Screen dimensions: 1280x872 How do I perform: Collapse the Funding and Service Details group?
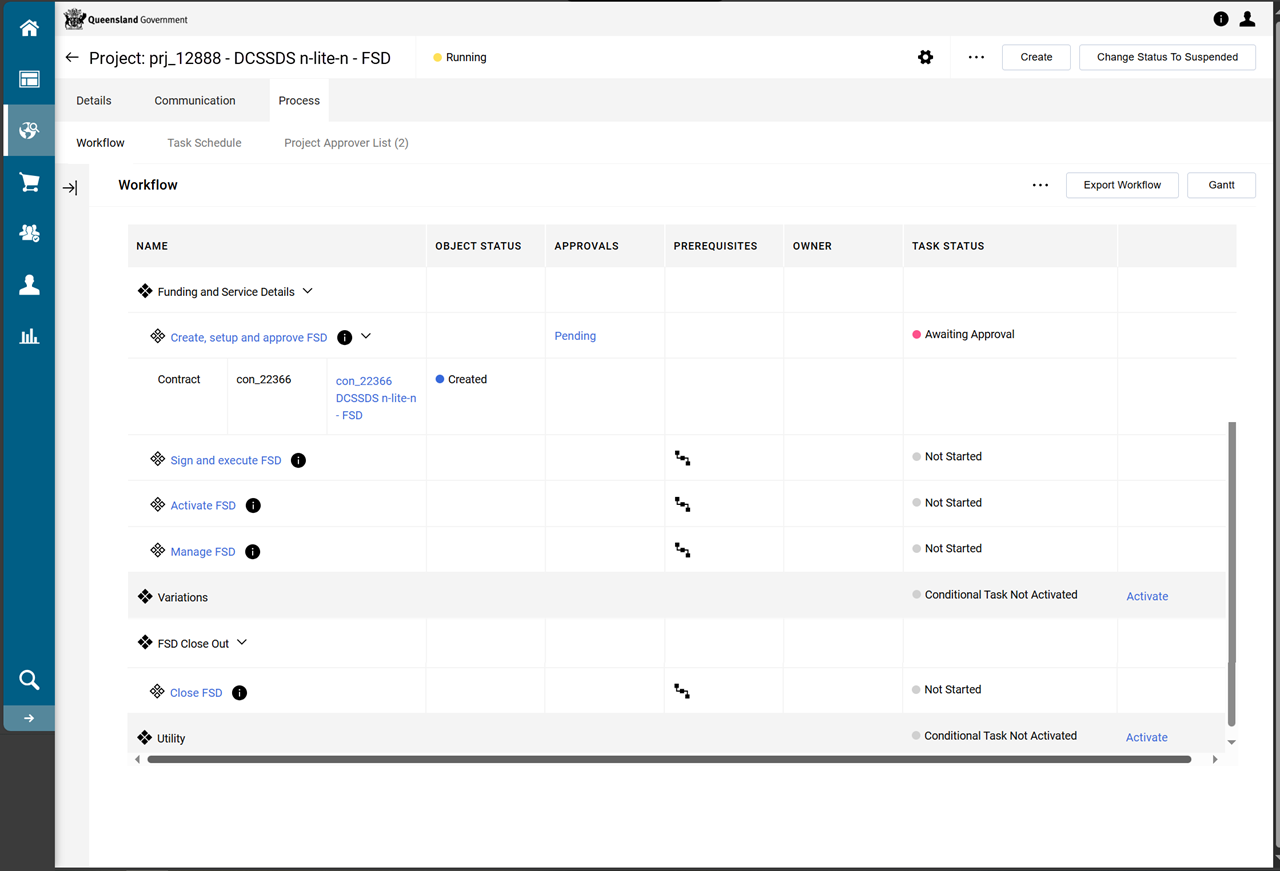307,291
